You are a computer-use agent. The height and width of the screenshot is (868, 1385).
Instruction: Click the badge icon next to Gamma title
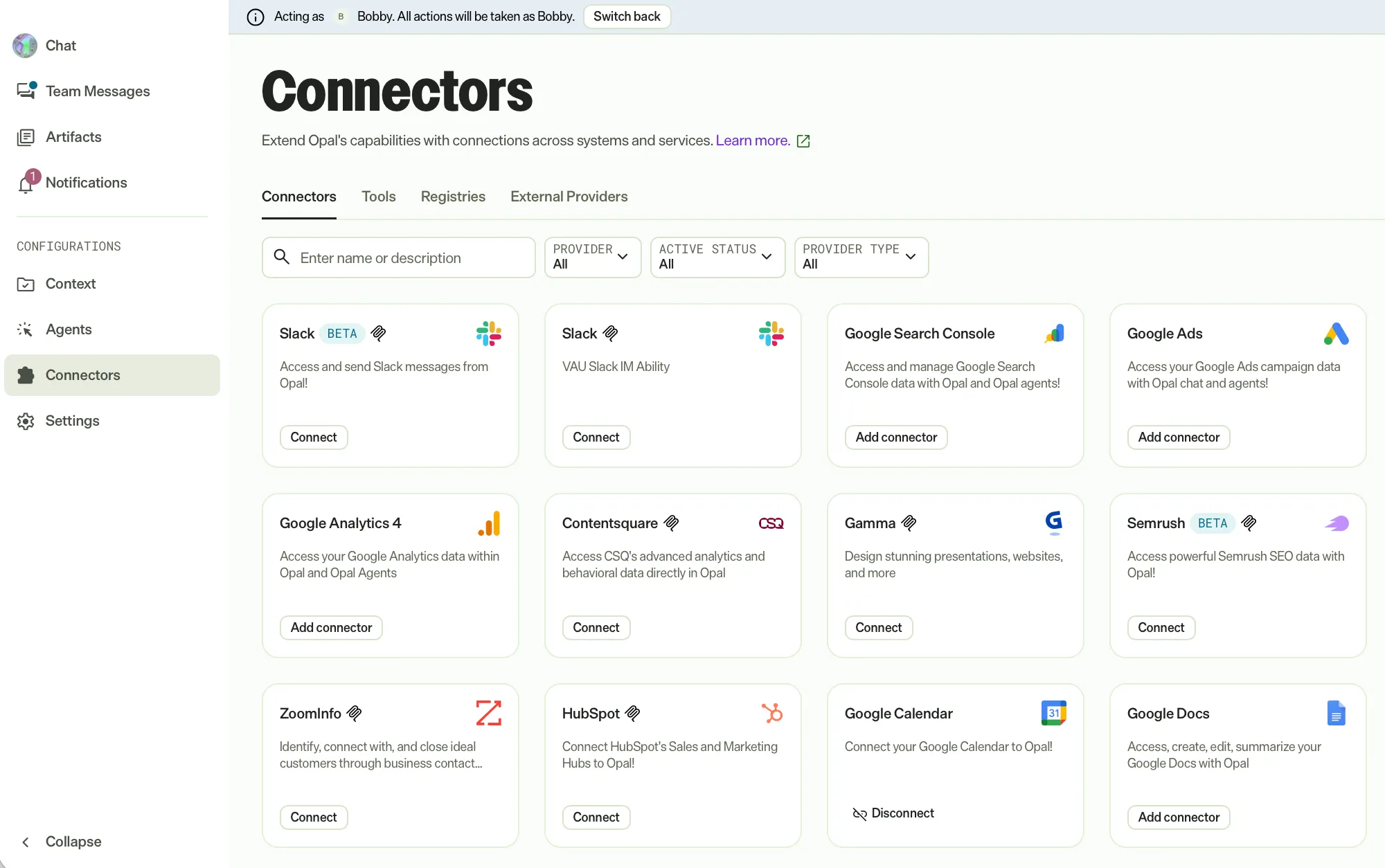click(x=909, y=523)
